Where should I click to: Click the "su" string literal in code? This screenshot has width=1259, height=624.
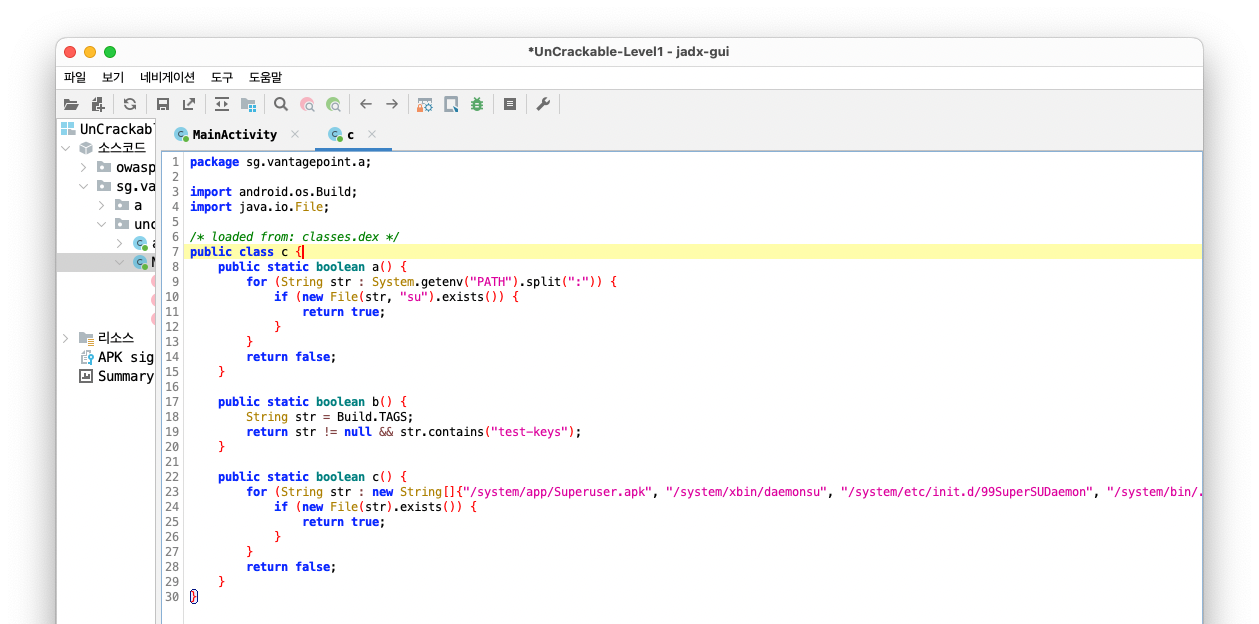413,297
